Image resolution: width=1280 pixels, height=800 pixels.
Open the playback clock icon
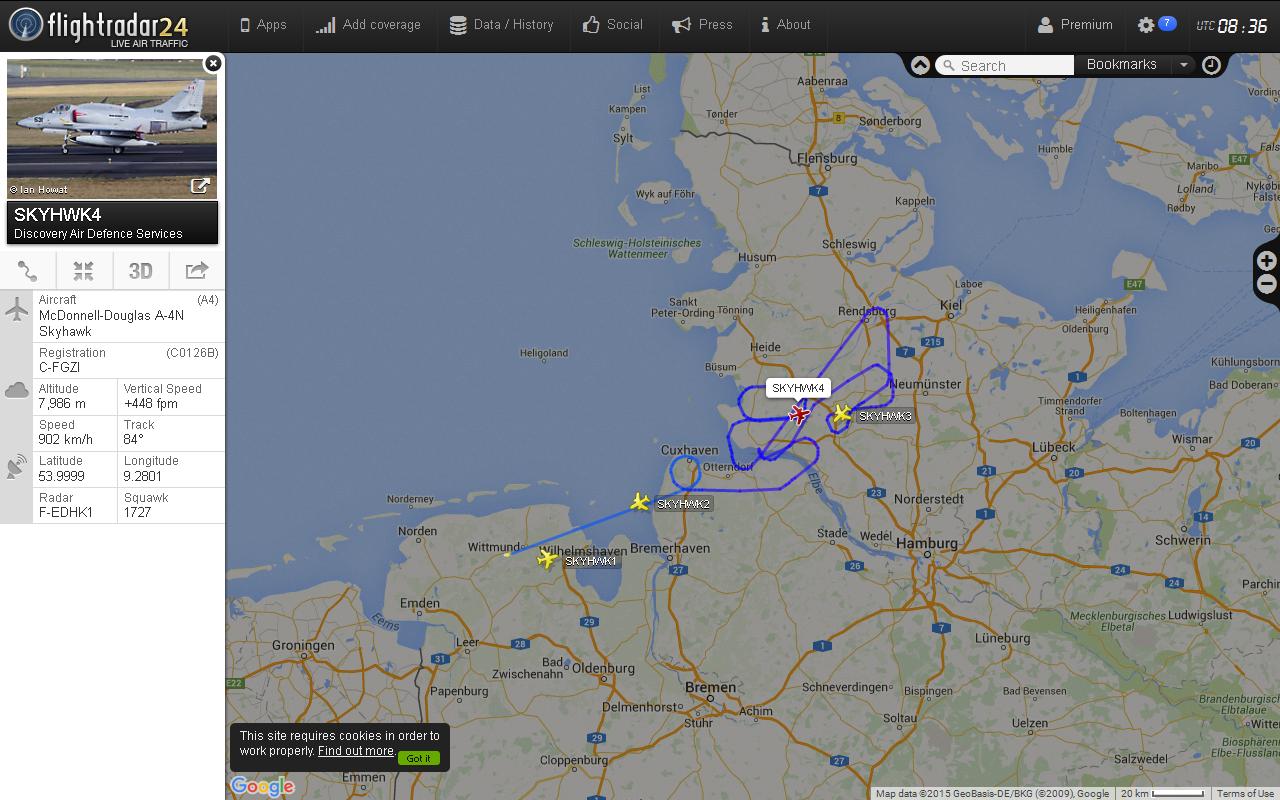click(1211, 65)
